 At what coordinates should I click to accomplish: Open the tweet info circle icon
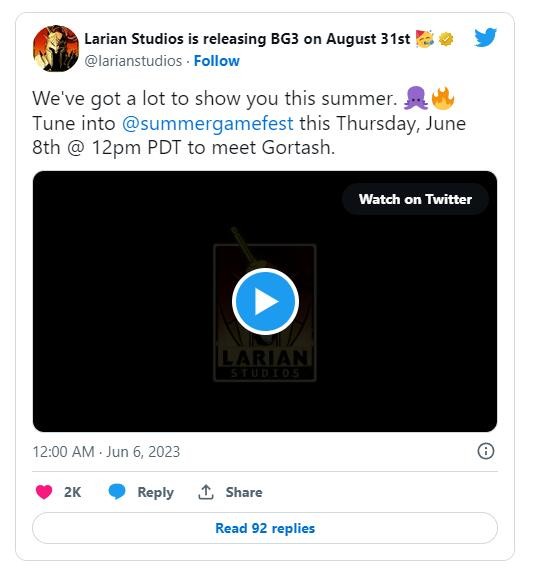click(486, 451)
